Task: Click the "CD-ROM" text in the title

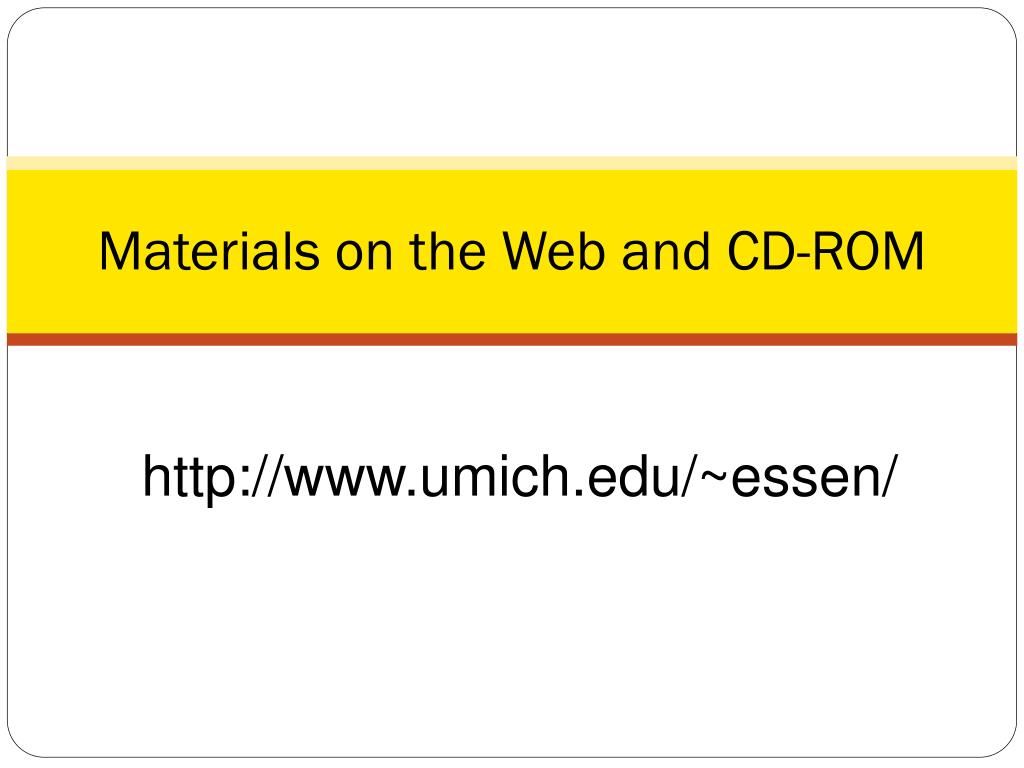Action: click(x=826, y=251)
